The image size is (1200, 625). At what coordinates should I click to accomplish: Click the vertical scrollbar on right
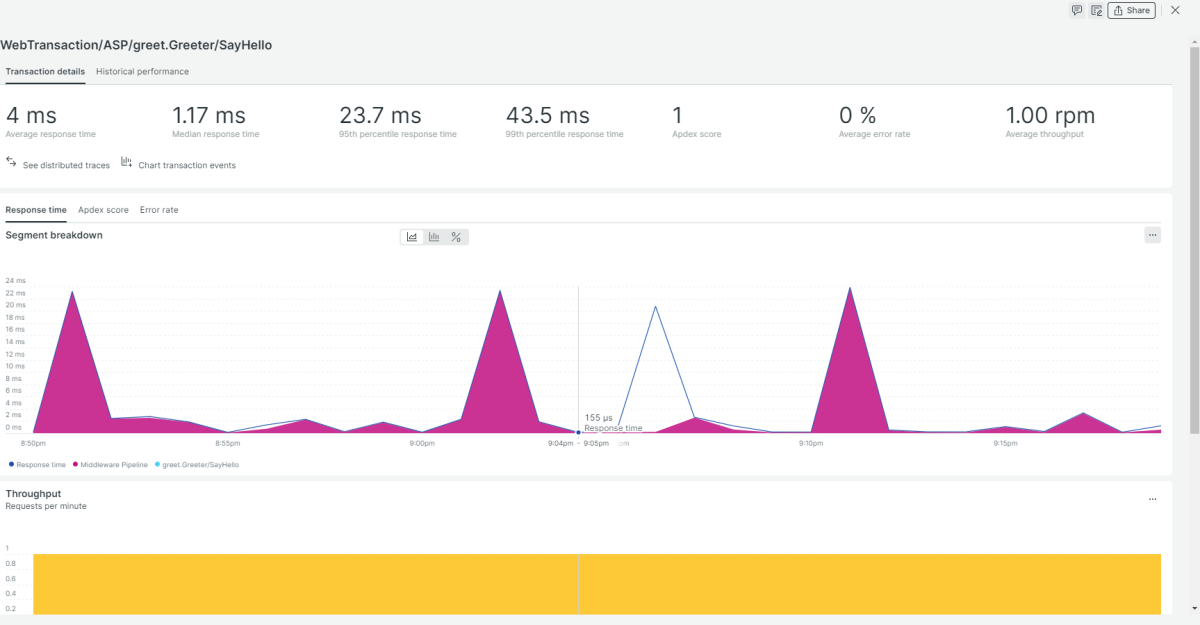[x=1194, y=240]
